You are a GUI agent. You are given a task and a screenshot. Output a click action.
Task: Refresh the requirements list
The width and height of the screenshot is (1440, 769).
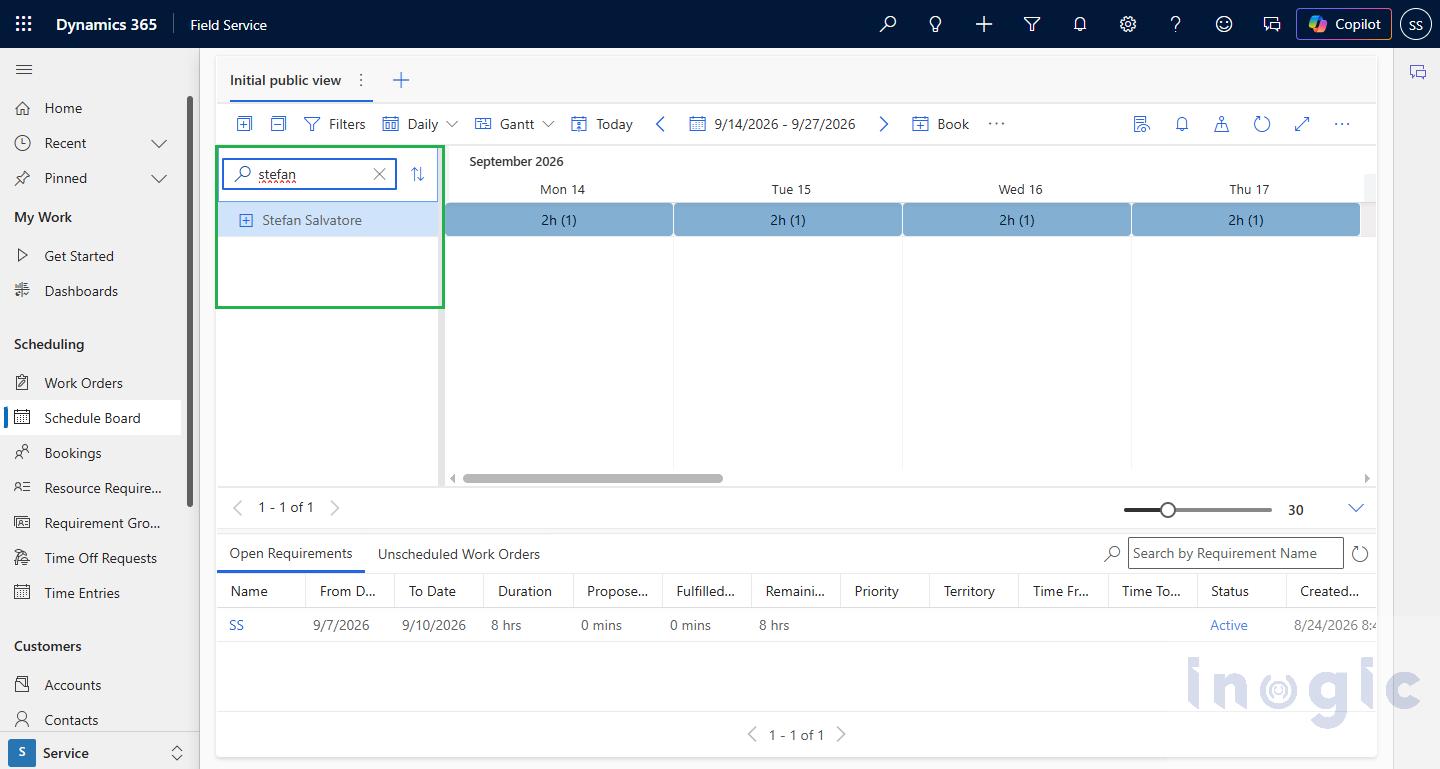pos(1360,554)
